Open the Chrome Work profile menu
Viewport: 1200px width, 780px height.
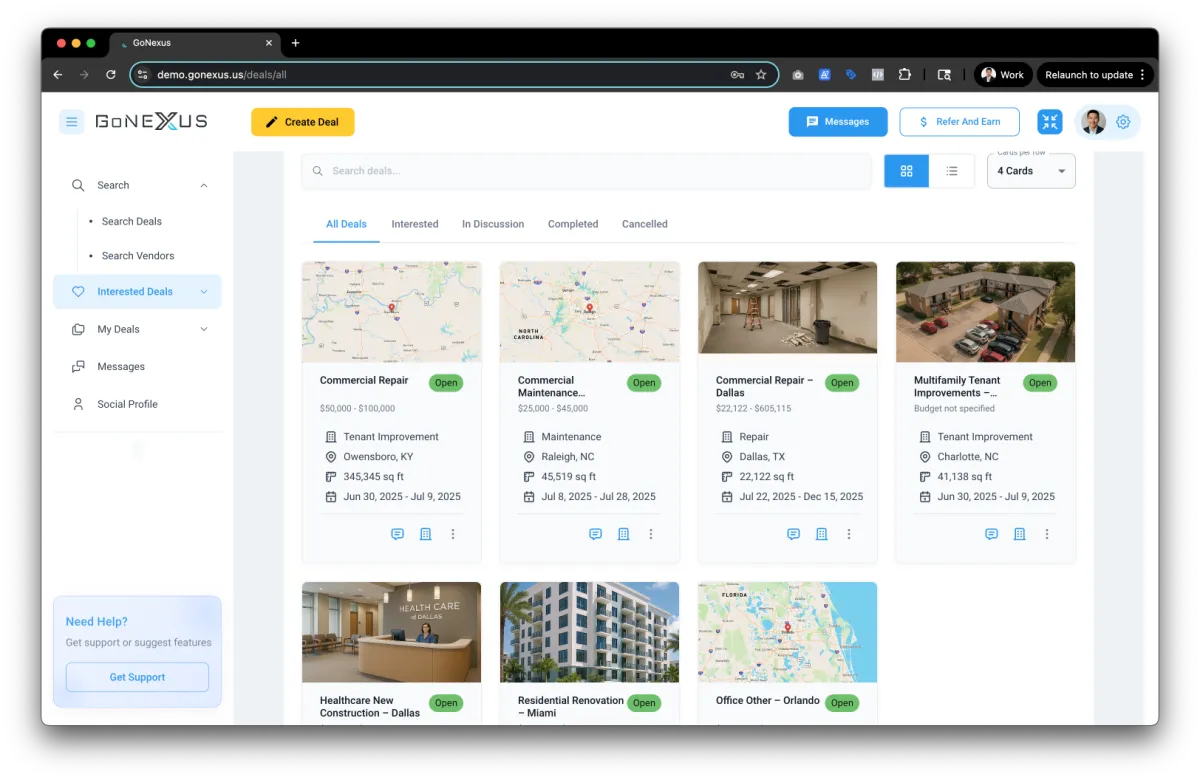[x=1003, y=75]
